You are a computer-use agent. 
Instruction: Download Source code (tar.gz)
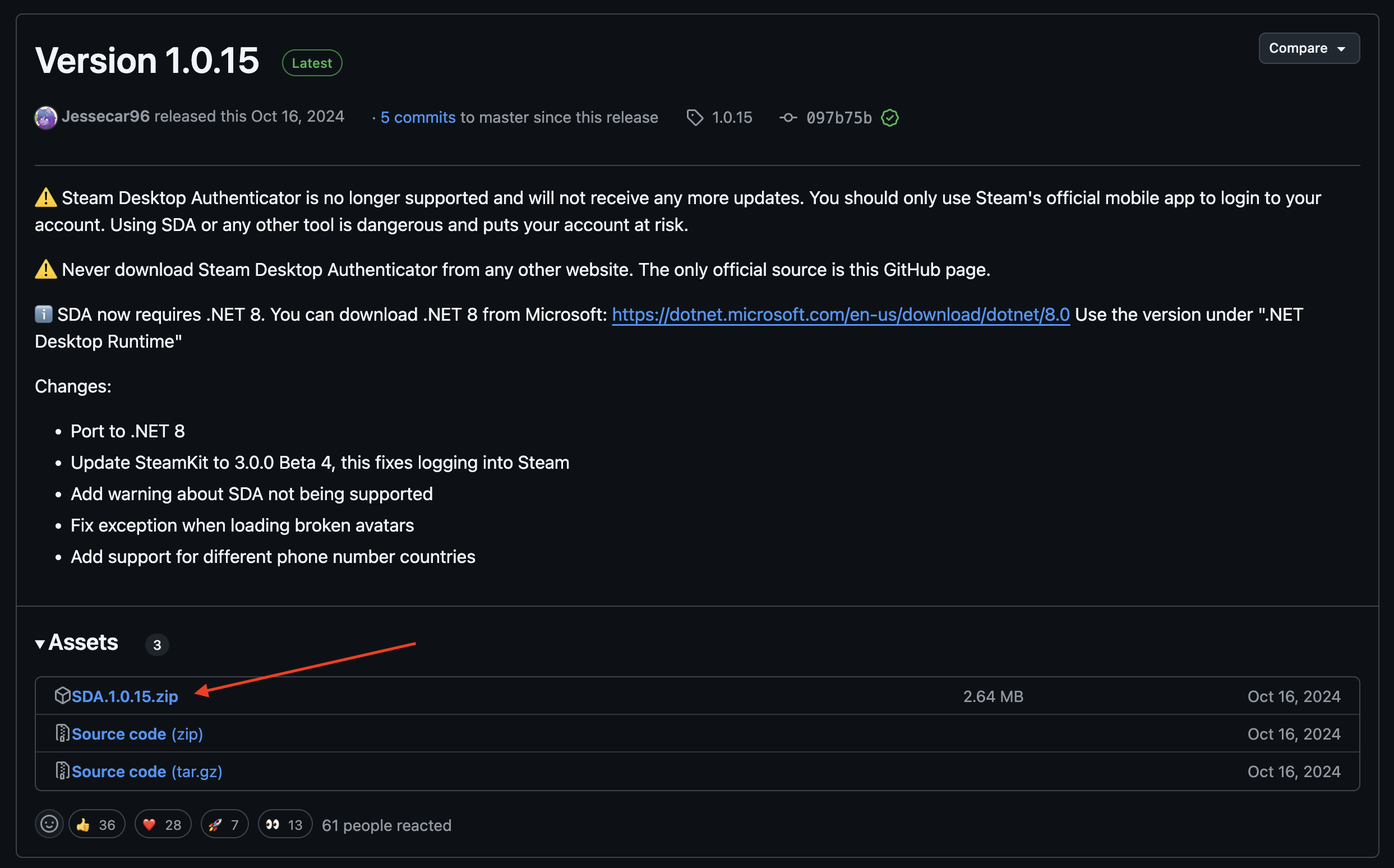tap(147, 772)
